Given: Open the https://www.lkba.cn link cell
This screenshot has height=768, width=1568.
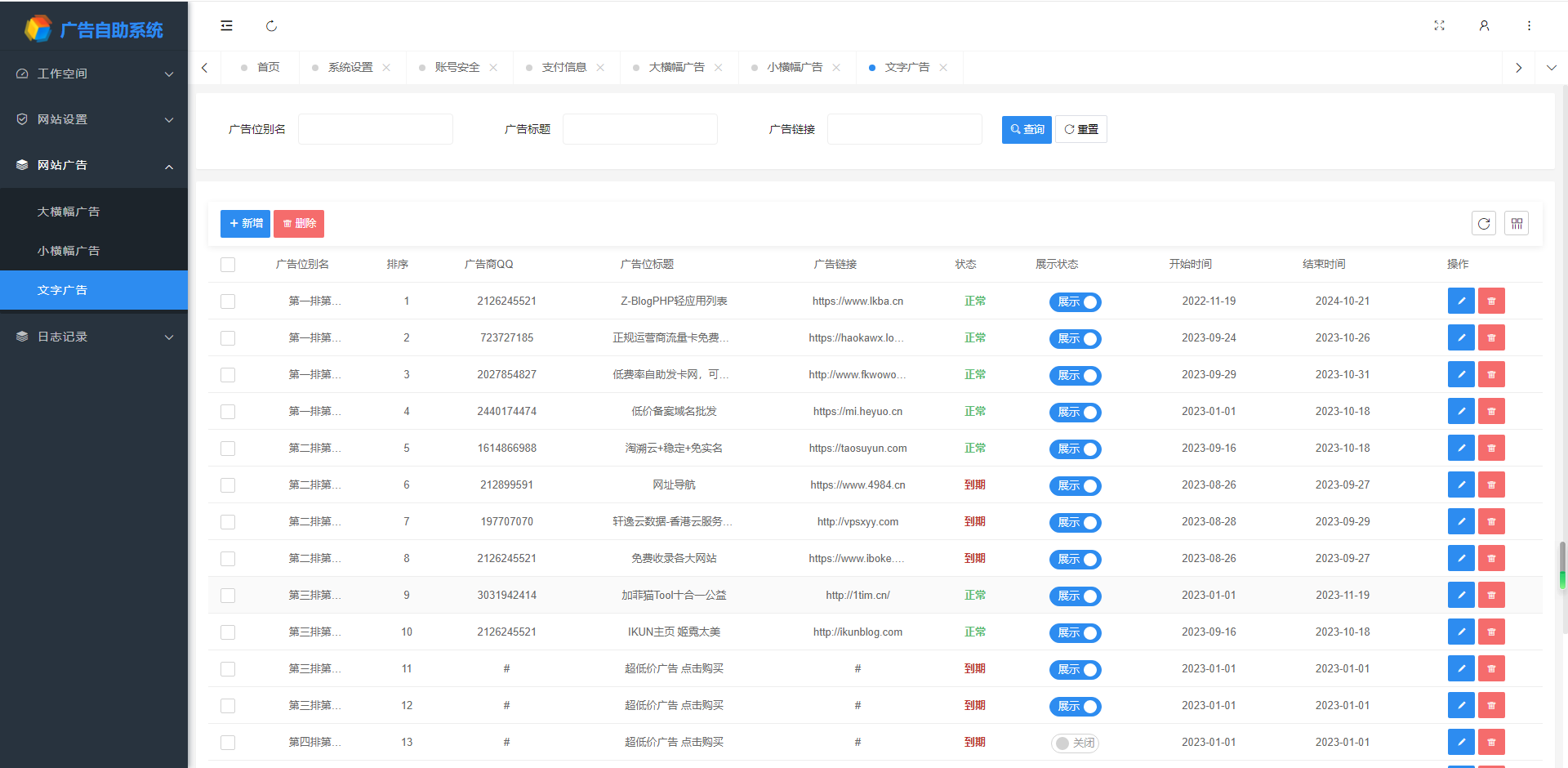Looking at the screenshot, I should pos(857,301).
